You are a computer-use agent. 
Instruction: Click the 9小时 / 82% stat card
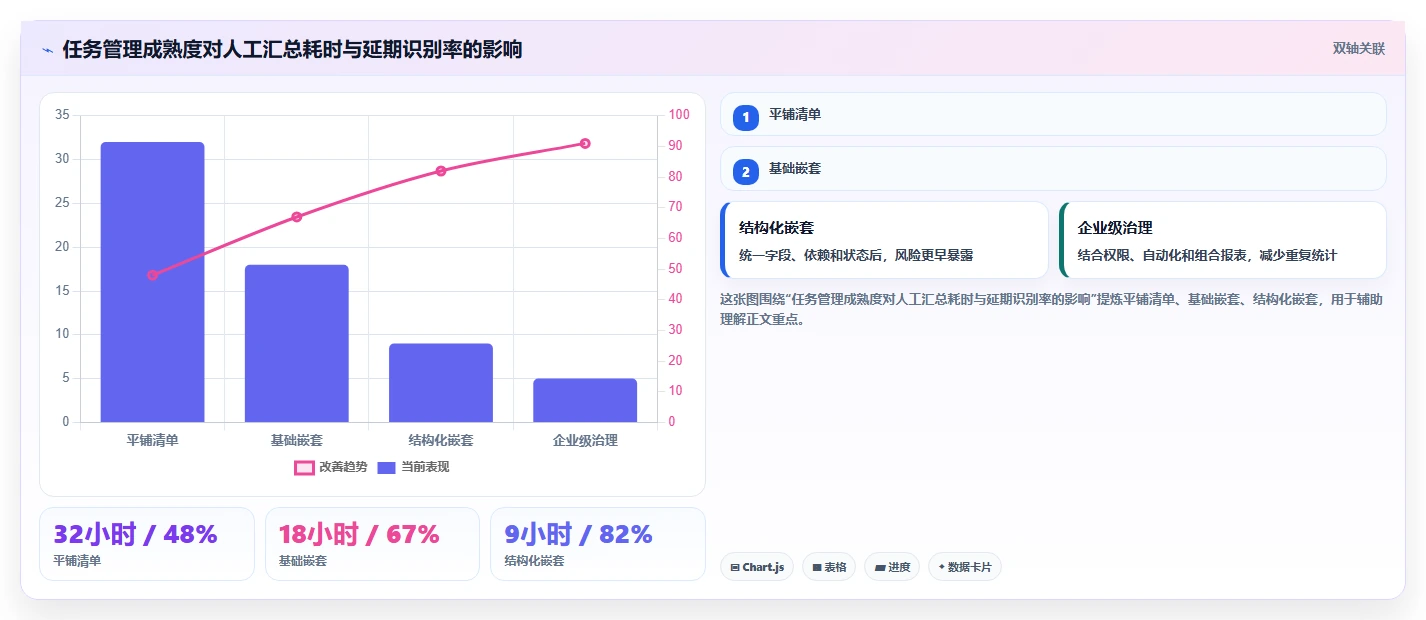point(598,544)
